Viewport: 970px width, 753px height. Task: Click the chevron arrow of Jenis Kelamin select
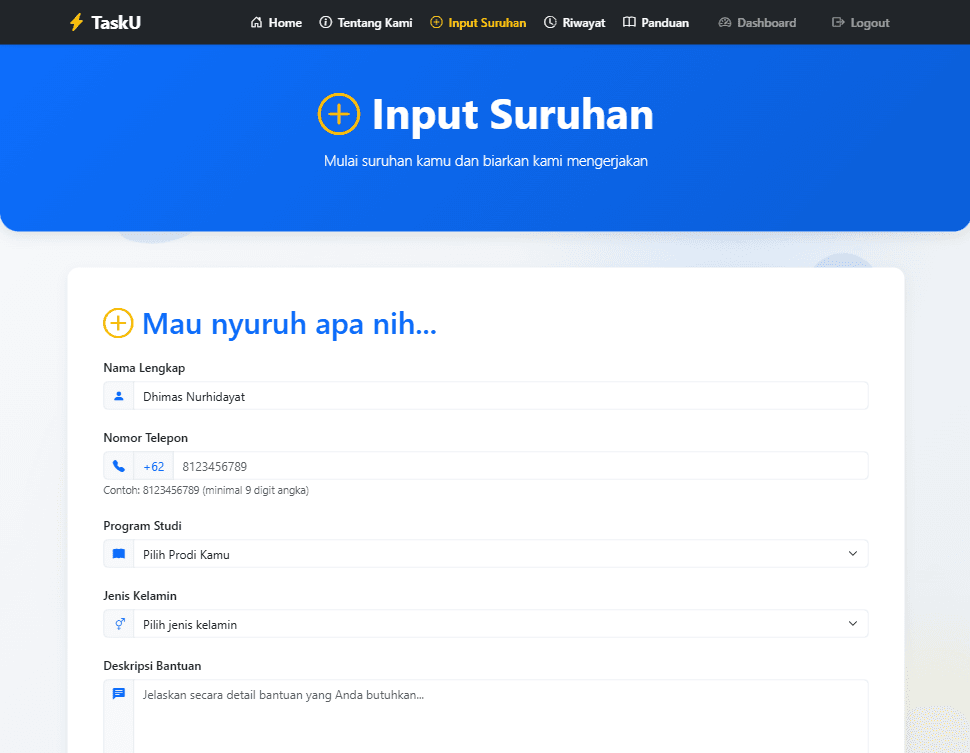coord(852,624)
